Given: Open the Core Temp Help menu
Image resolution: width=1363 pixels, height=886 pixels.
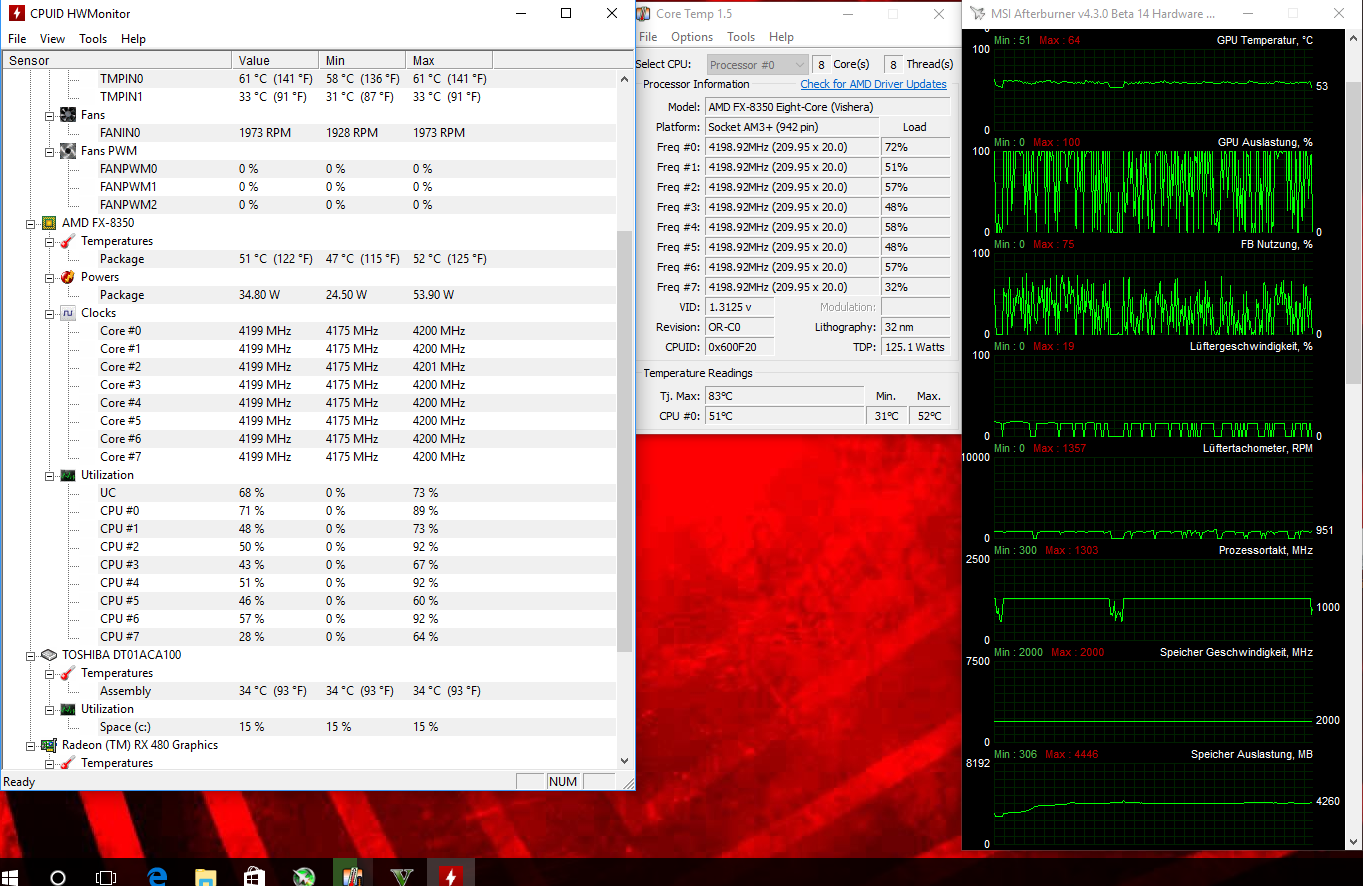Looking at the screenshot, I should coord(781,37).
